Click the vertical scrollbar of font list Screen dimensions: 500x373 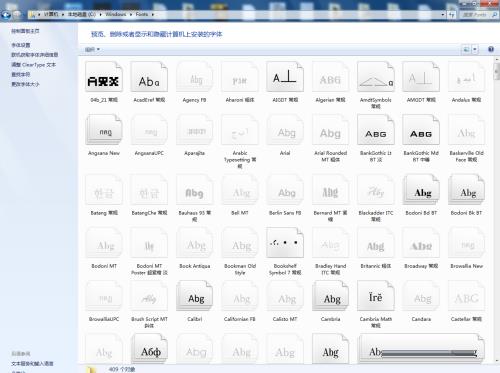pos(496,210)
